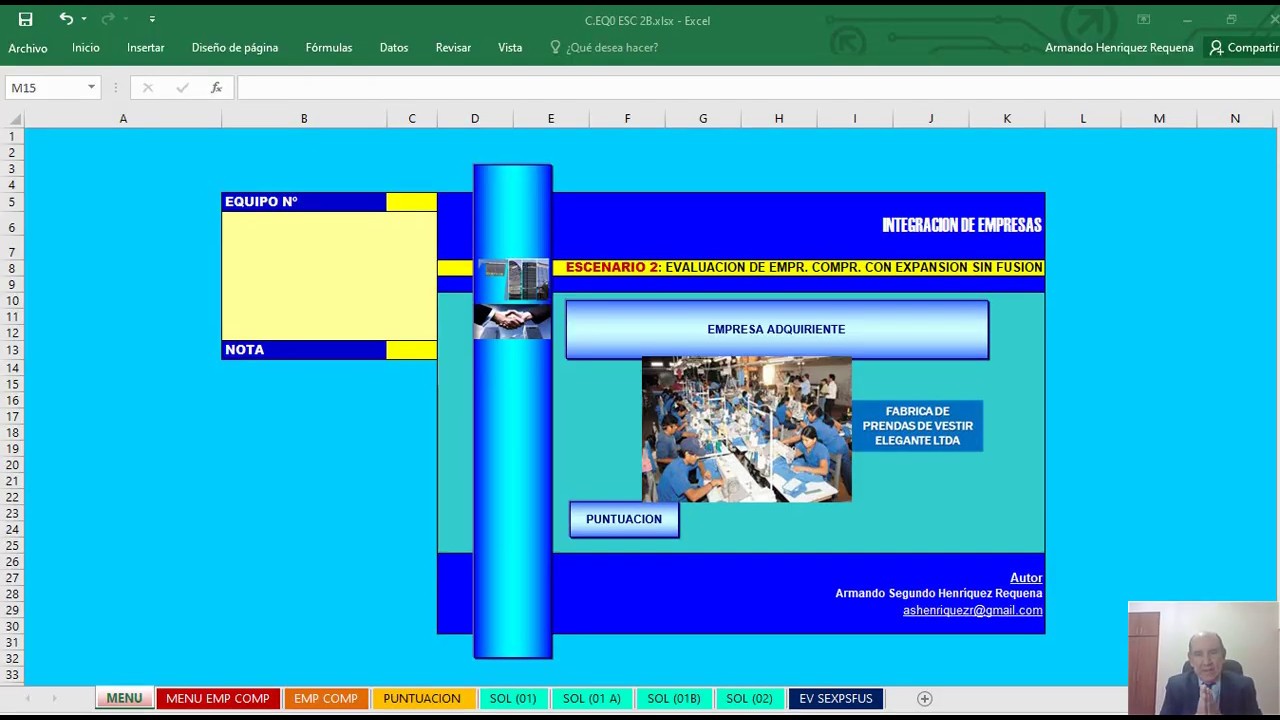
Task: Add a new sheet with plus icon
Action: pos(924,698)
